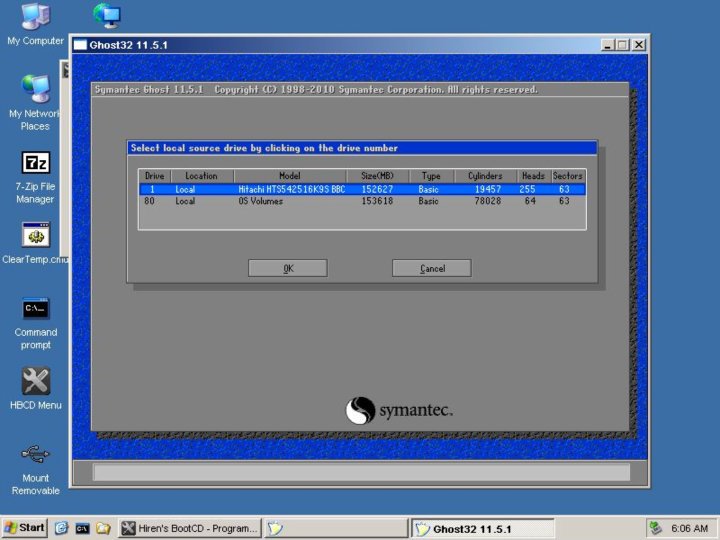Click the Drive column header
Image resolution: width=720 pixels, height=540 pixels.
coord(155,176)
